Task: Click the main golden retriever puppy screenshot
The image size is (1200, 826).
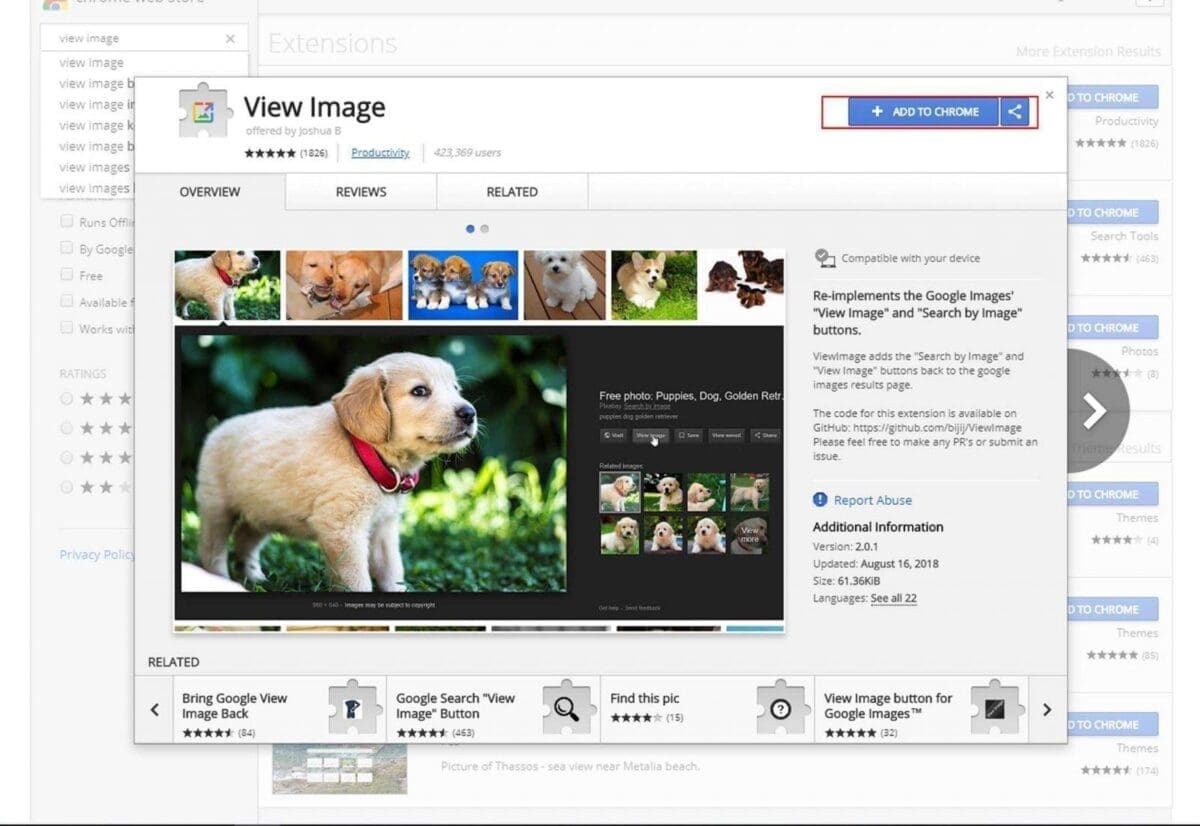Action: (x=374, y=462)
